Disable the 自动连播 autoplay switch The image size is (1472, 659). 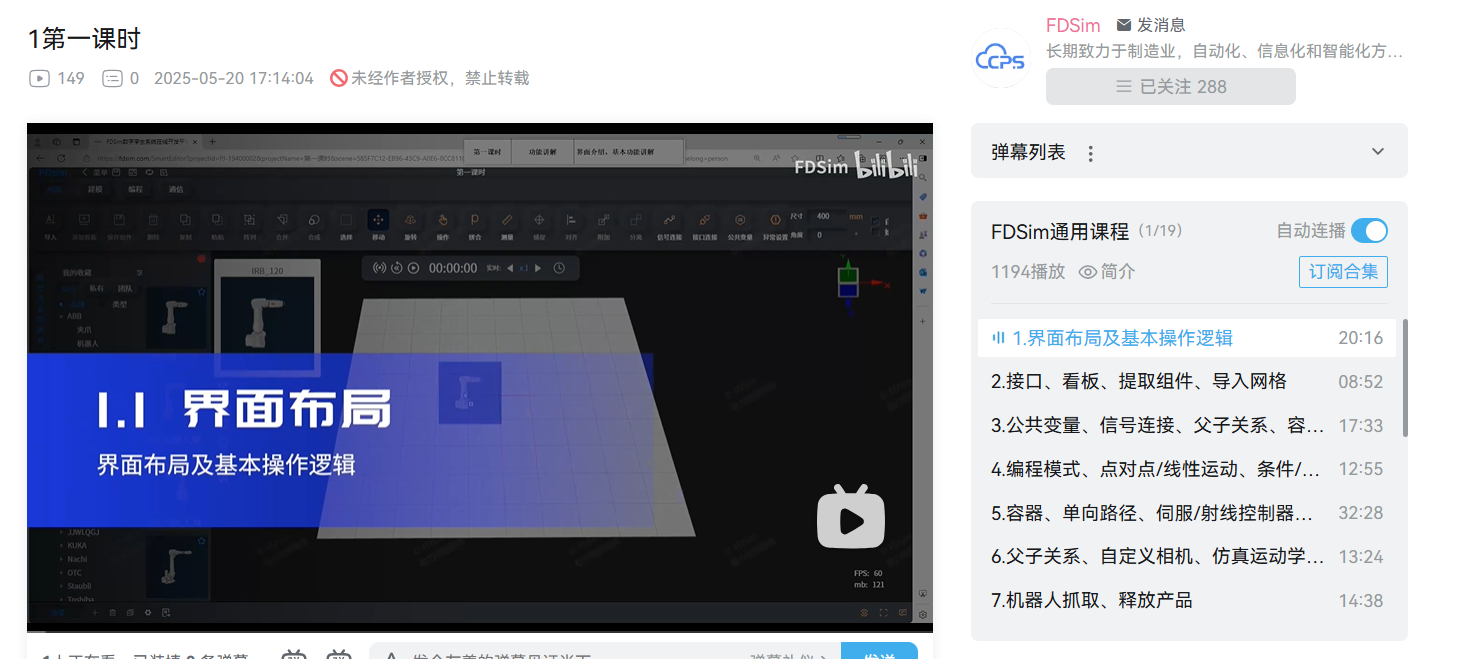tap(1369, 231)
